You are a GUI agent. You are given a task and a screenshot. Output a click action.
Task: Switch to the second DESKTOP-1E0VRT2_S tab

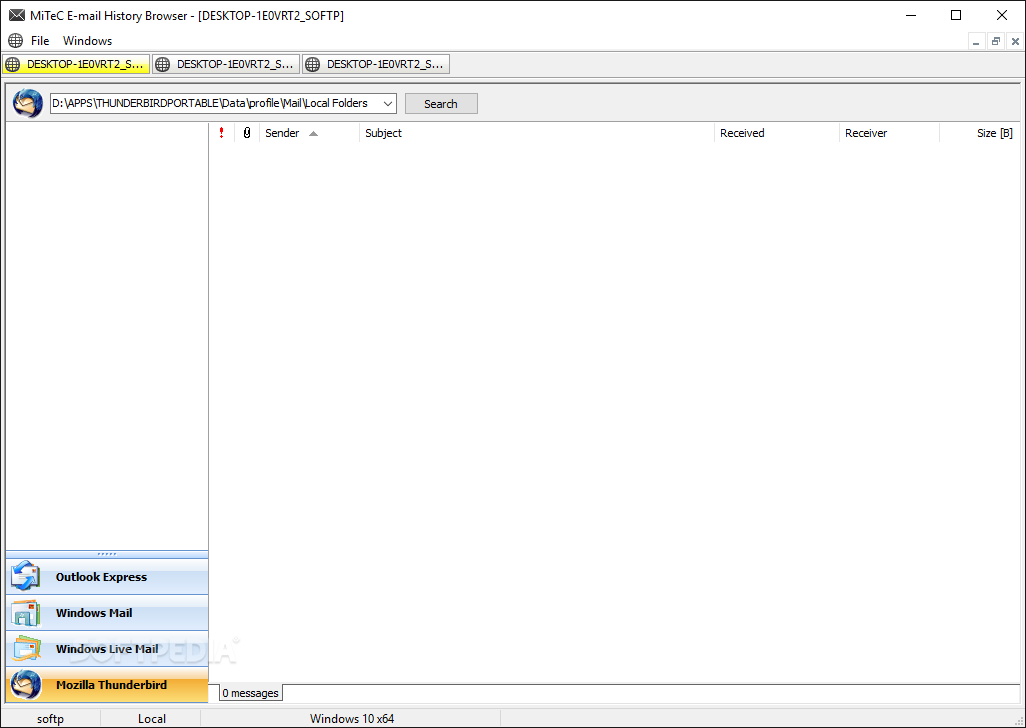click(x=226, y=64)
